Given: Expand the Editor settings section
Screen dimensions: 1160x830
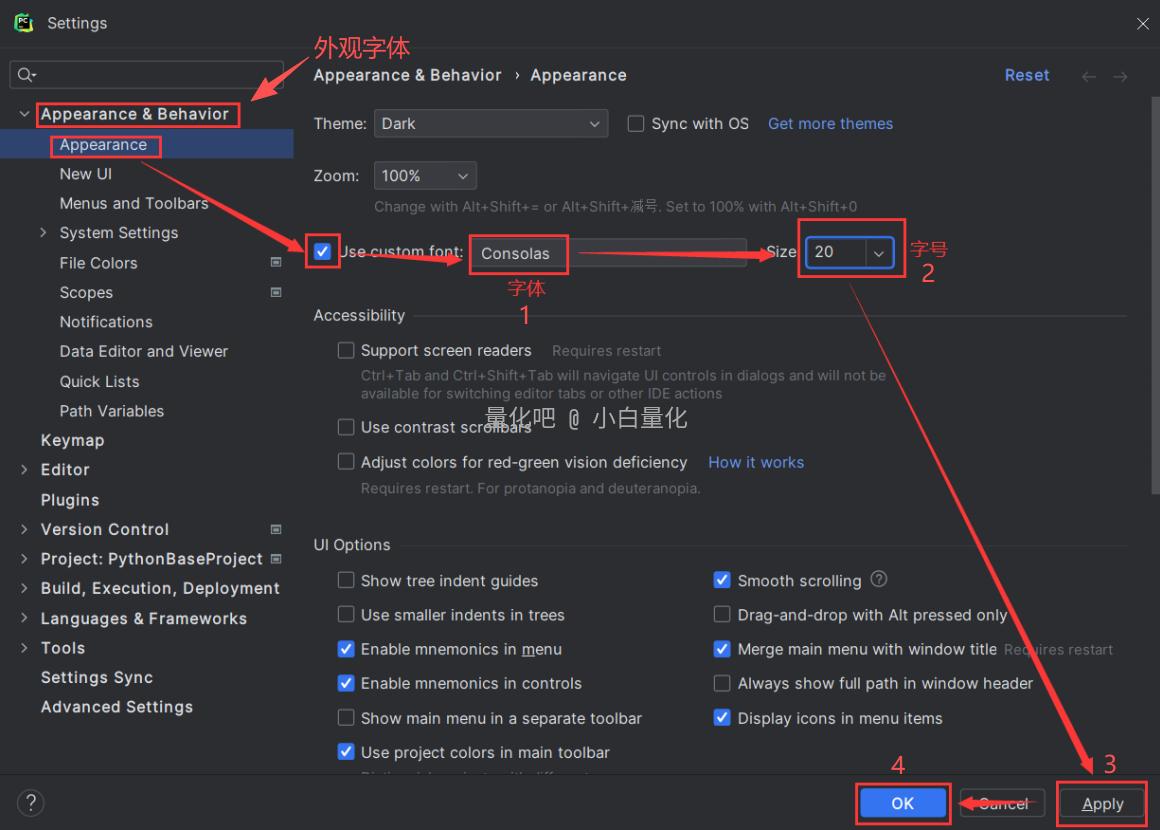Looking at the screenshot, I should 24,470.
